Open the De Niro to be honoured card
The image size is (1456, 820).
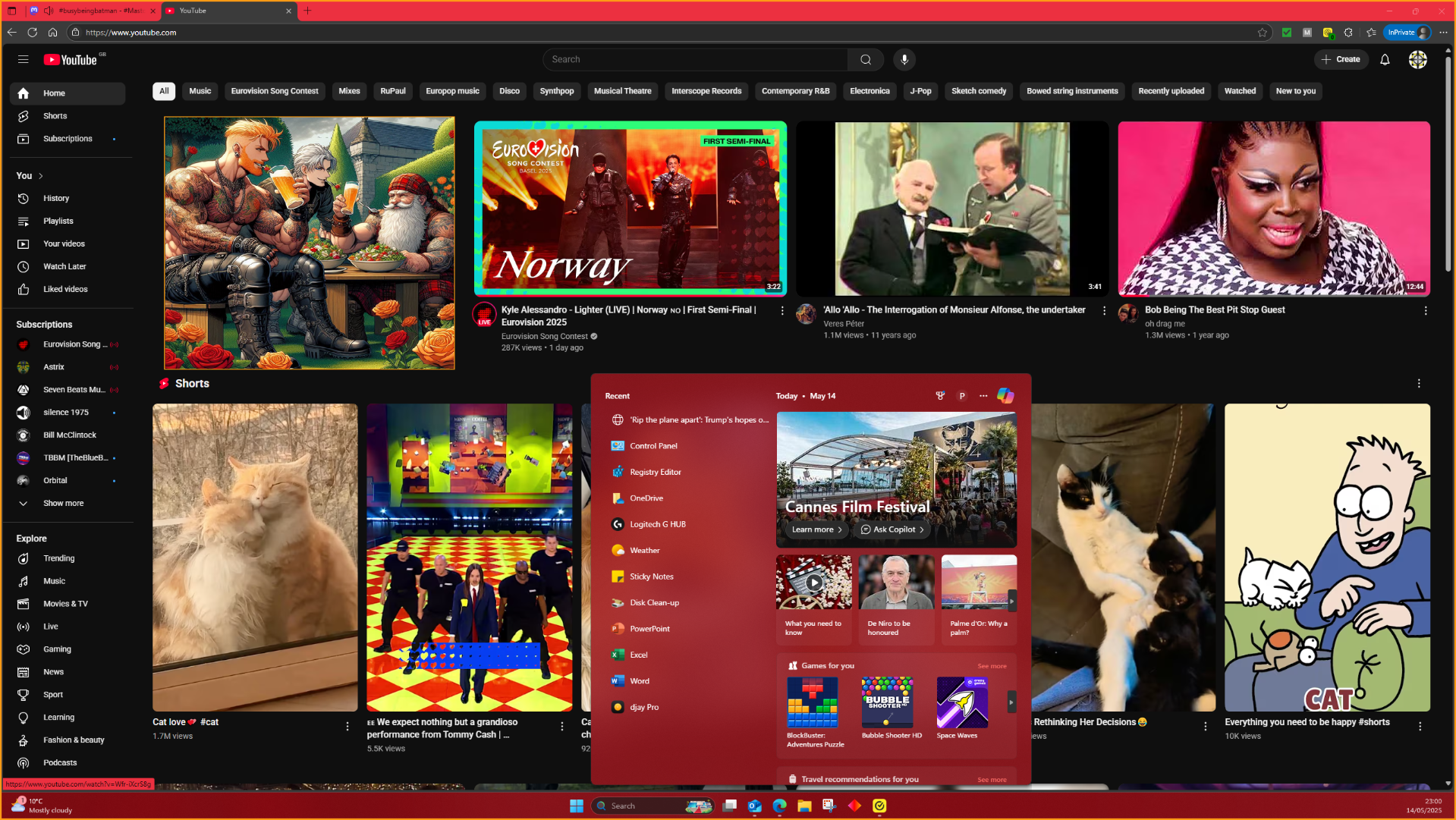point(896,599)
